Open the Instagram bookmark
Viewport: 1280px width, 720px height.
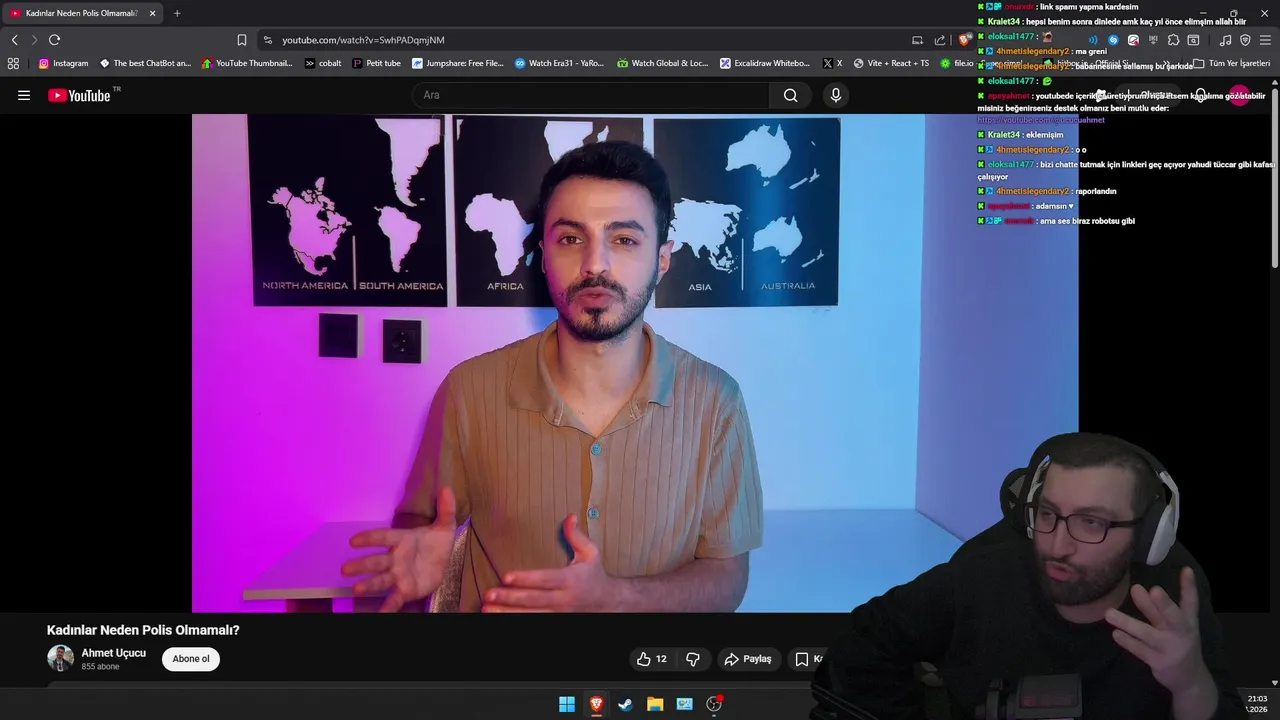pos(63,63)
